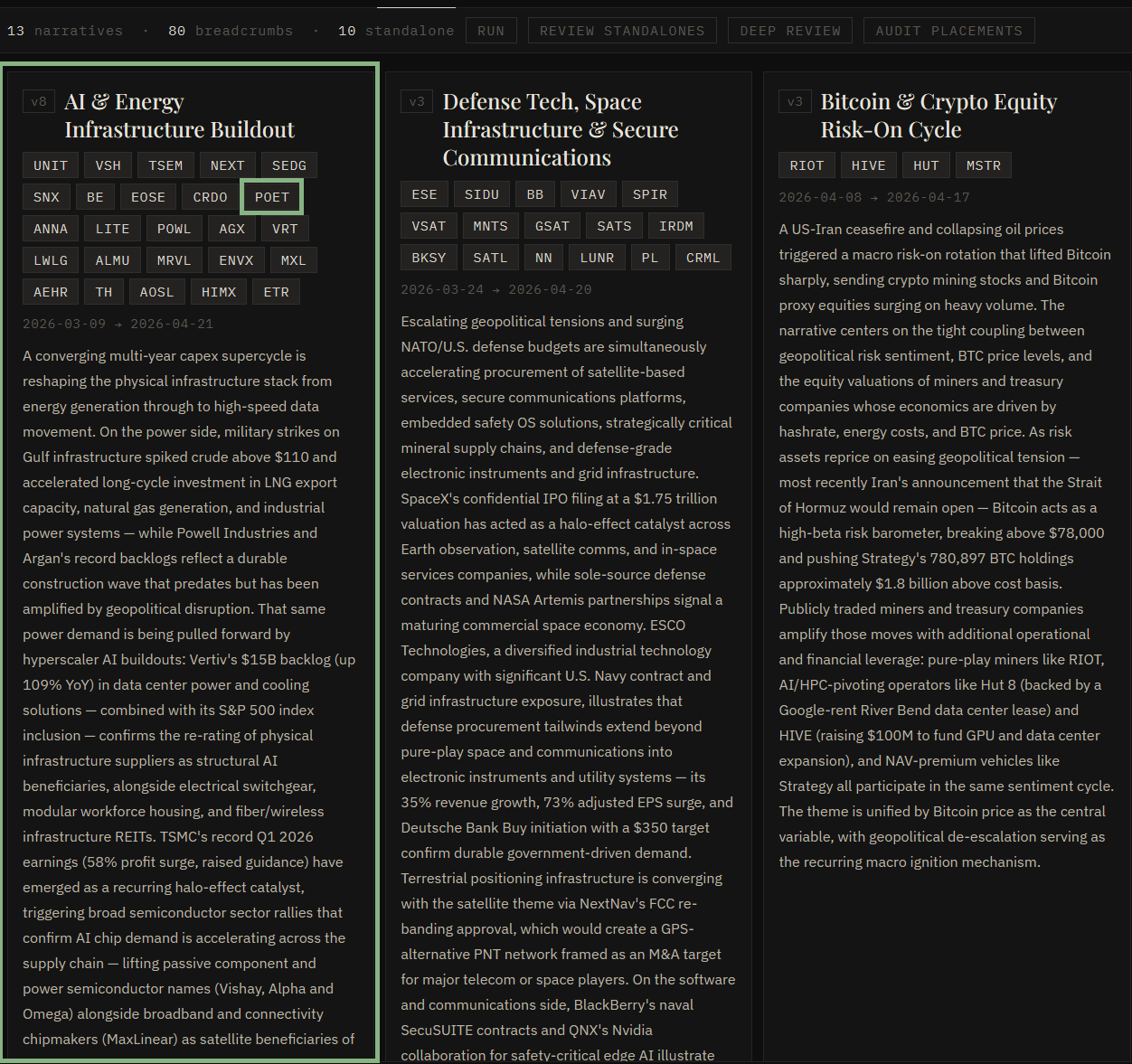1132x1064 pixels.
Task: Click the 80 breadcrumbs count
Action: tap(231, 31)
